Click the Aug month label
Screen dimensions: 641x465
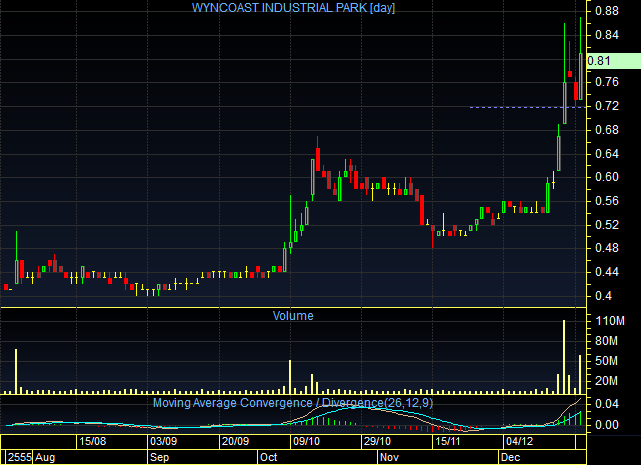coord(45,457)
